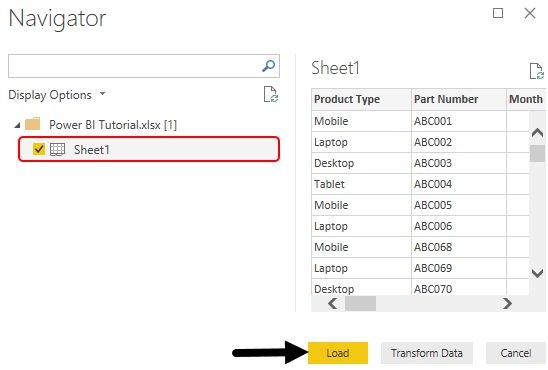Click the search magnifier icon
Screen dimensions: 548x370
tap(268, 66)
